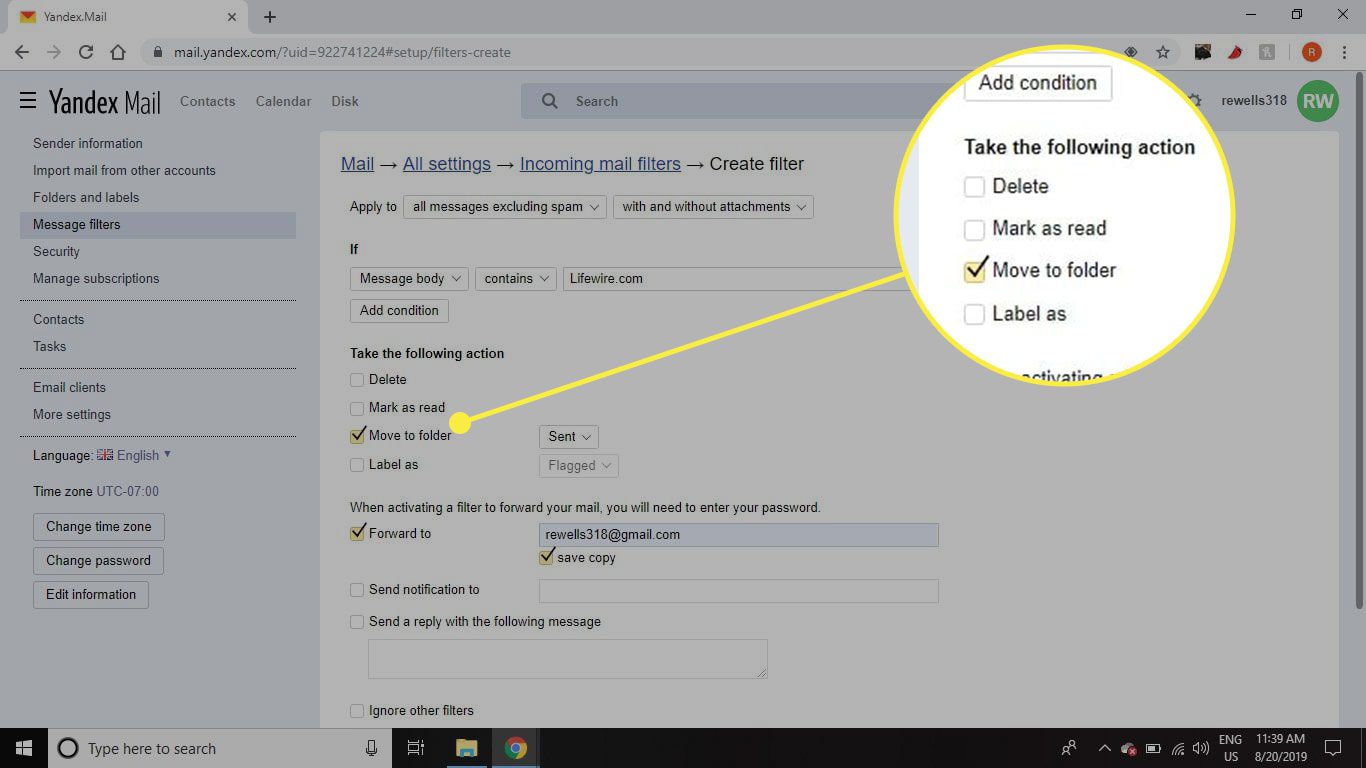Open the Windows Start menu
1366x768 pixels.
point(23,748)
